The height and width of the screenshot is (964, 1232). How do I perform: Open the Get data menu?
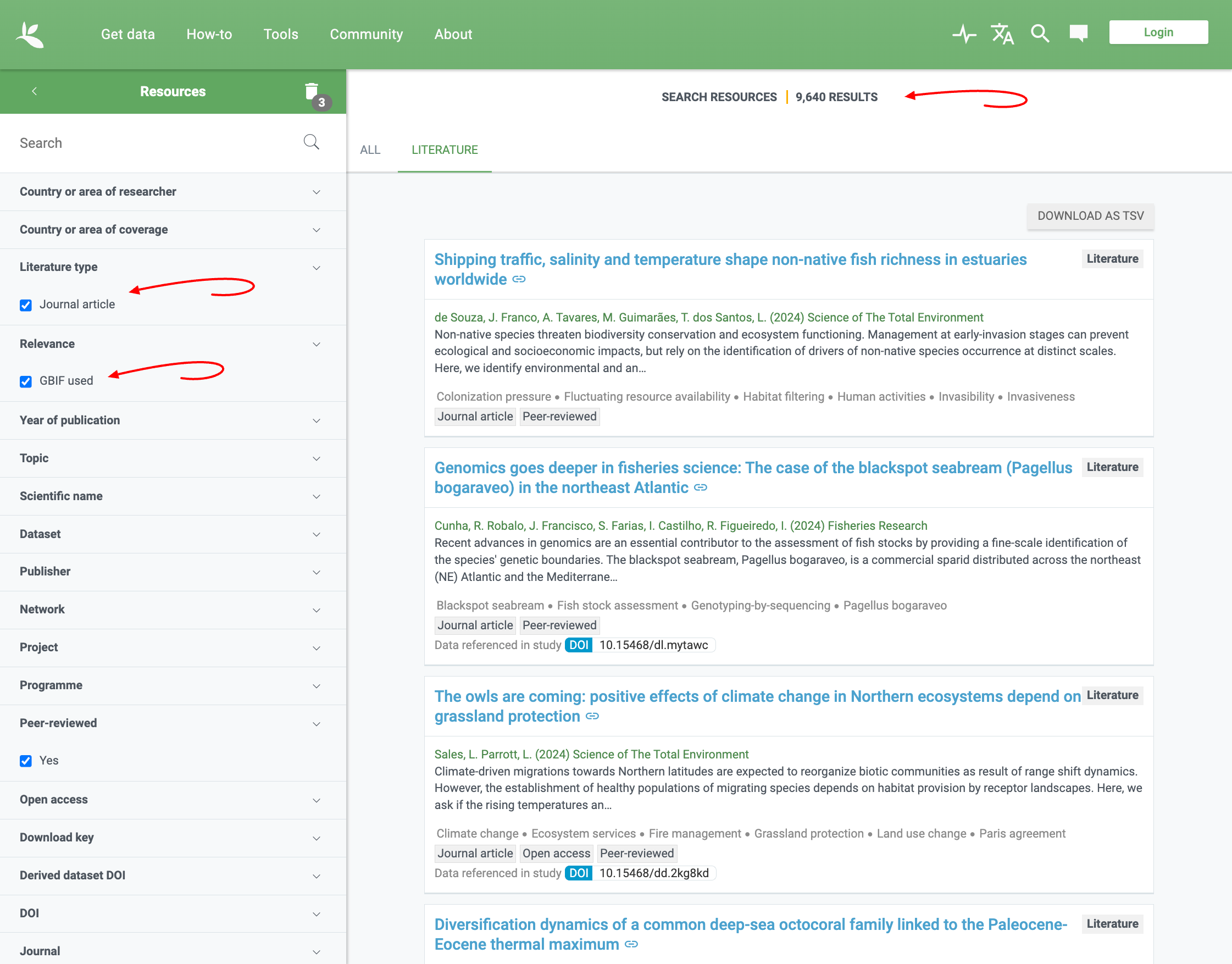click(x=127, y=35)
